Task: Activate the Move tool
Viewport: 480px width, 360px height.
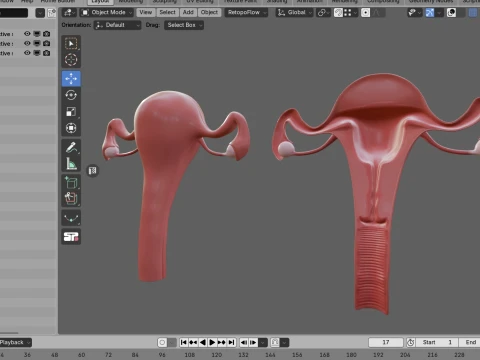Action: (71, 79)
